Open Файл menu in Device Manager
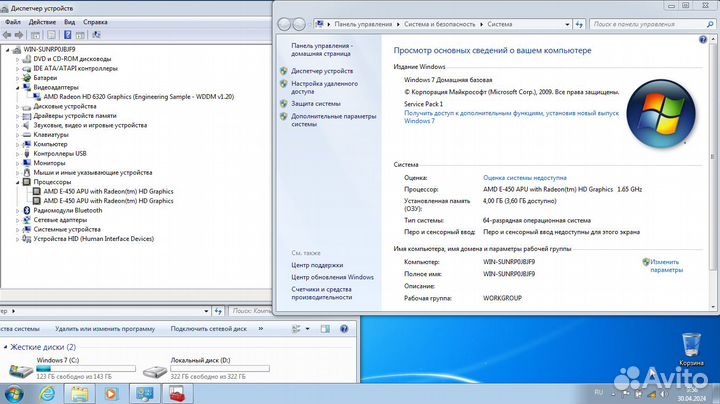 click(13, 22)
